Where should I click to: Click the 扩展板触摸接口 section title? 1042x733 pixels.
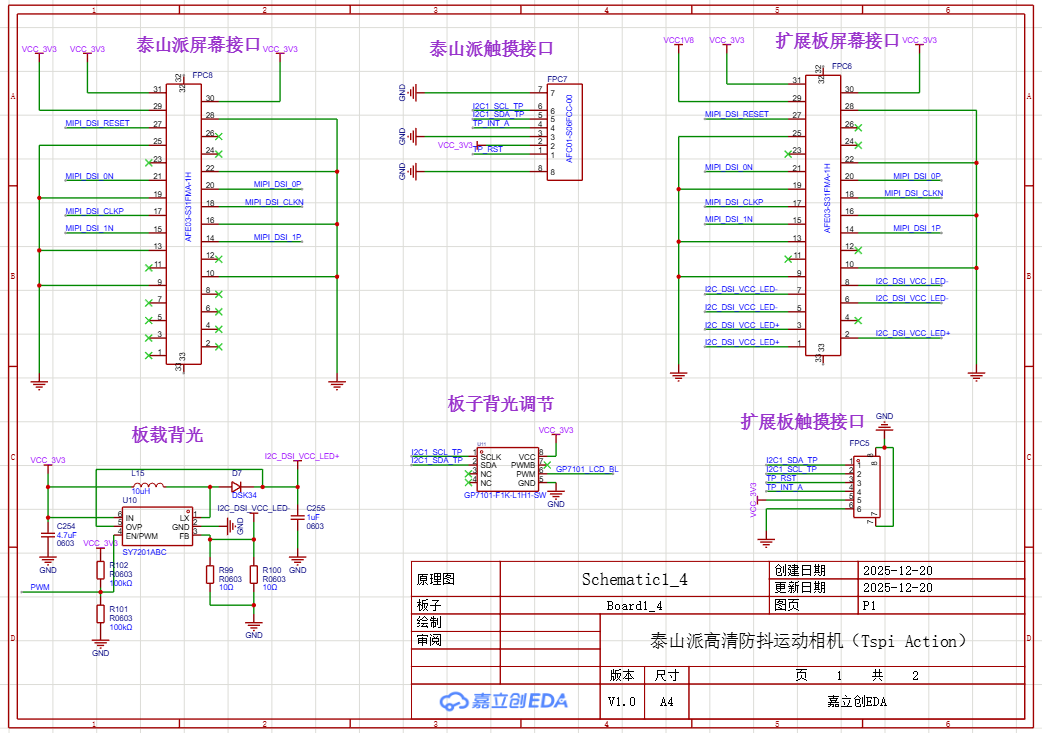click(802, 421)
